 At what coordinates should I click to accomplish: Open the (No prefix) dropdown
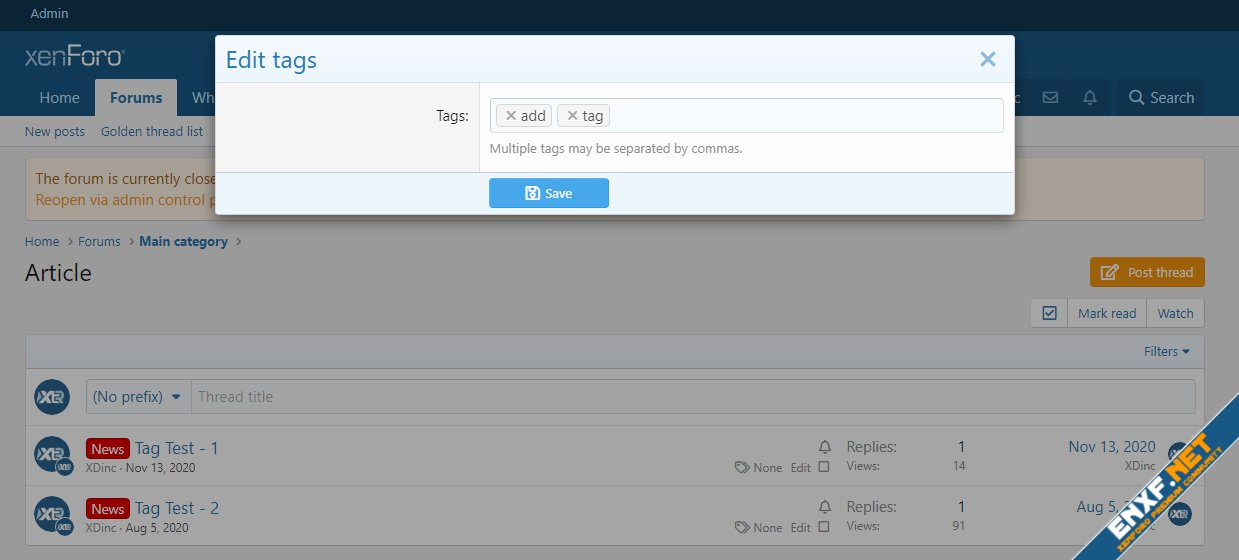point(137,397)
